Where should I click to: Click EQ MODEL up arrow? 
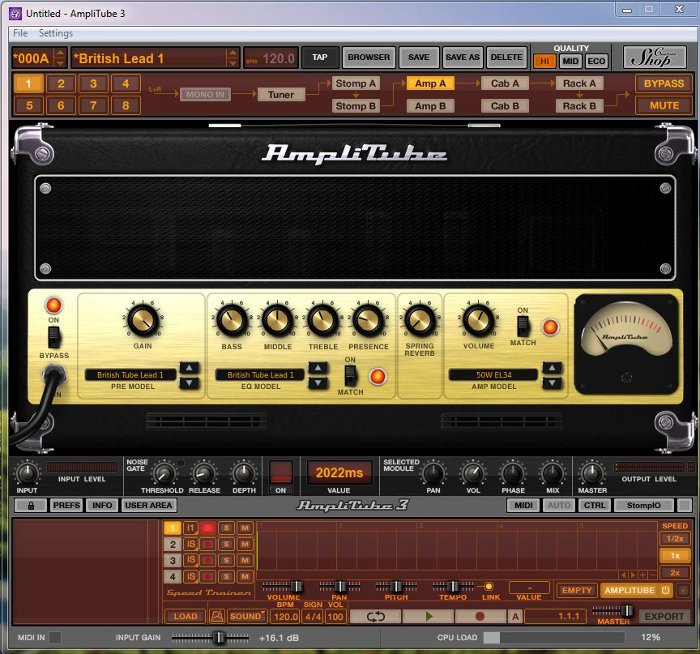318,368
